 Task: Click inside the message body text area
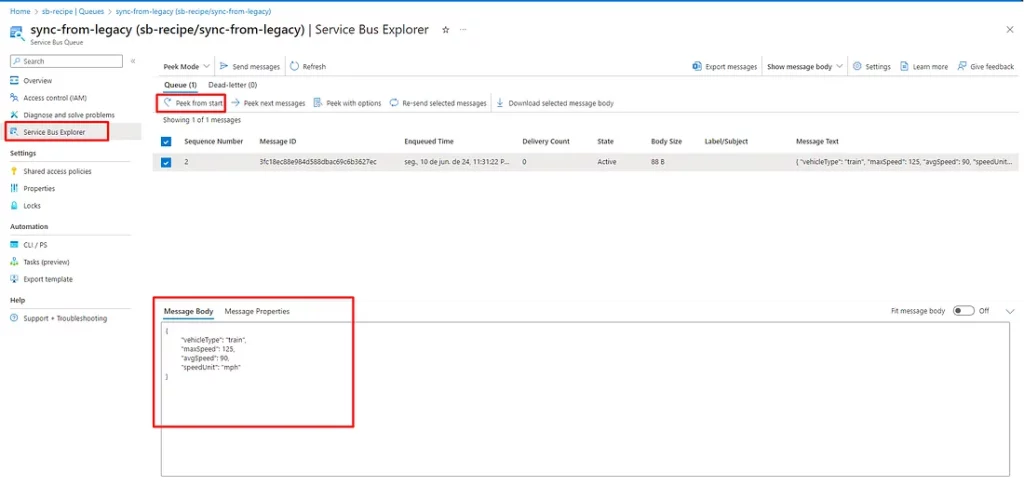584,398
